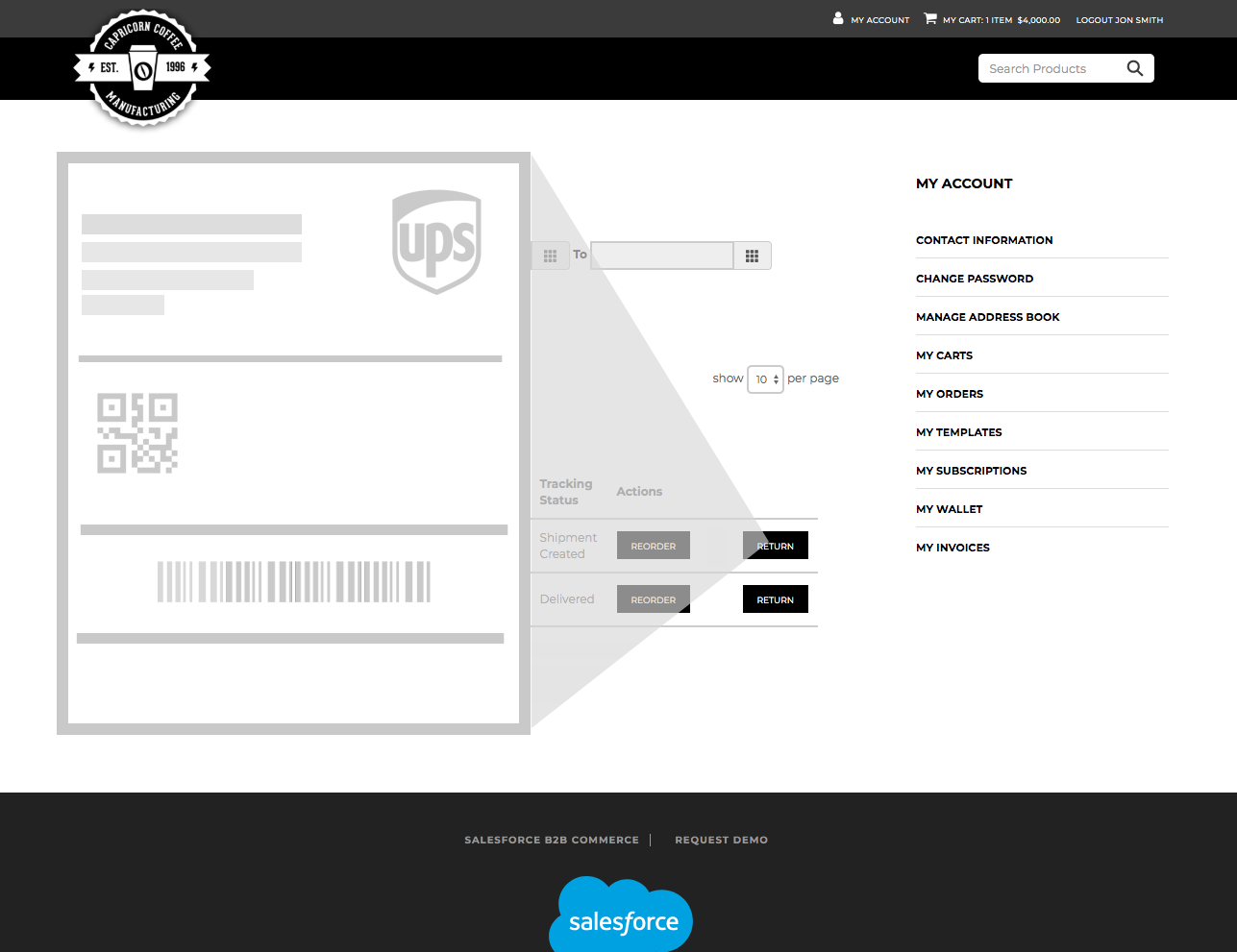Open Contact Information in My Account menu

click(984, 240)
